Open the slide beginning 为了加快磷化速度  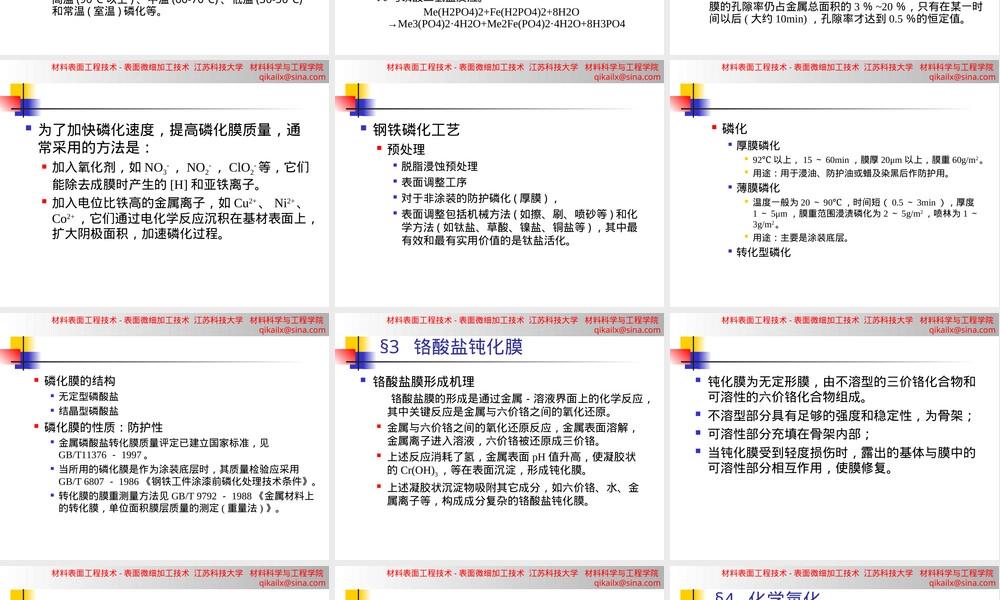tap(165, 184)
